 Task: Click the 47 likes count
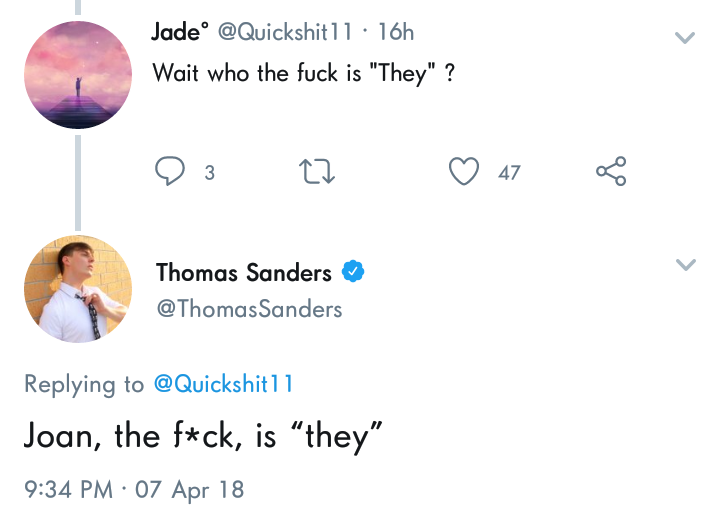[x=509, y=173]
